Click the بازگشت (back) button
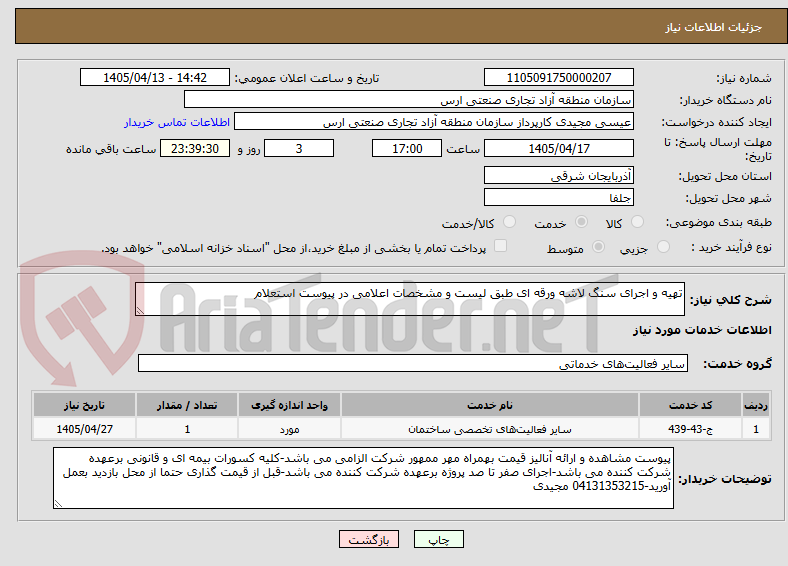 [369, 539]
